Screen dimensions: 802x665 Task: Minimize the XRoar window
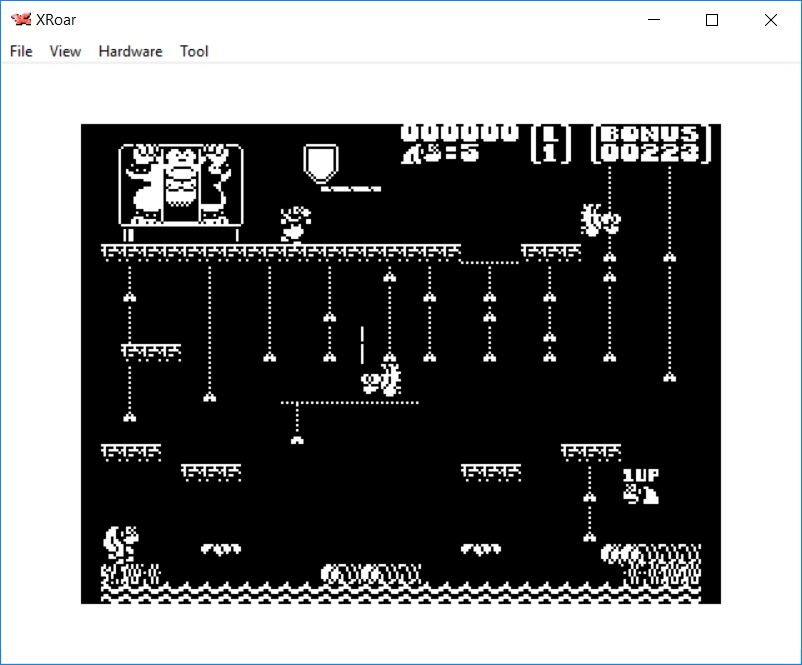pos(654,20)
